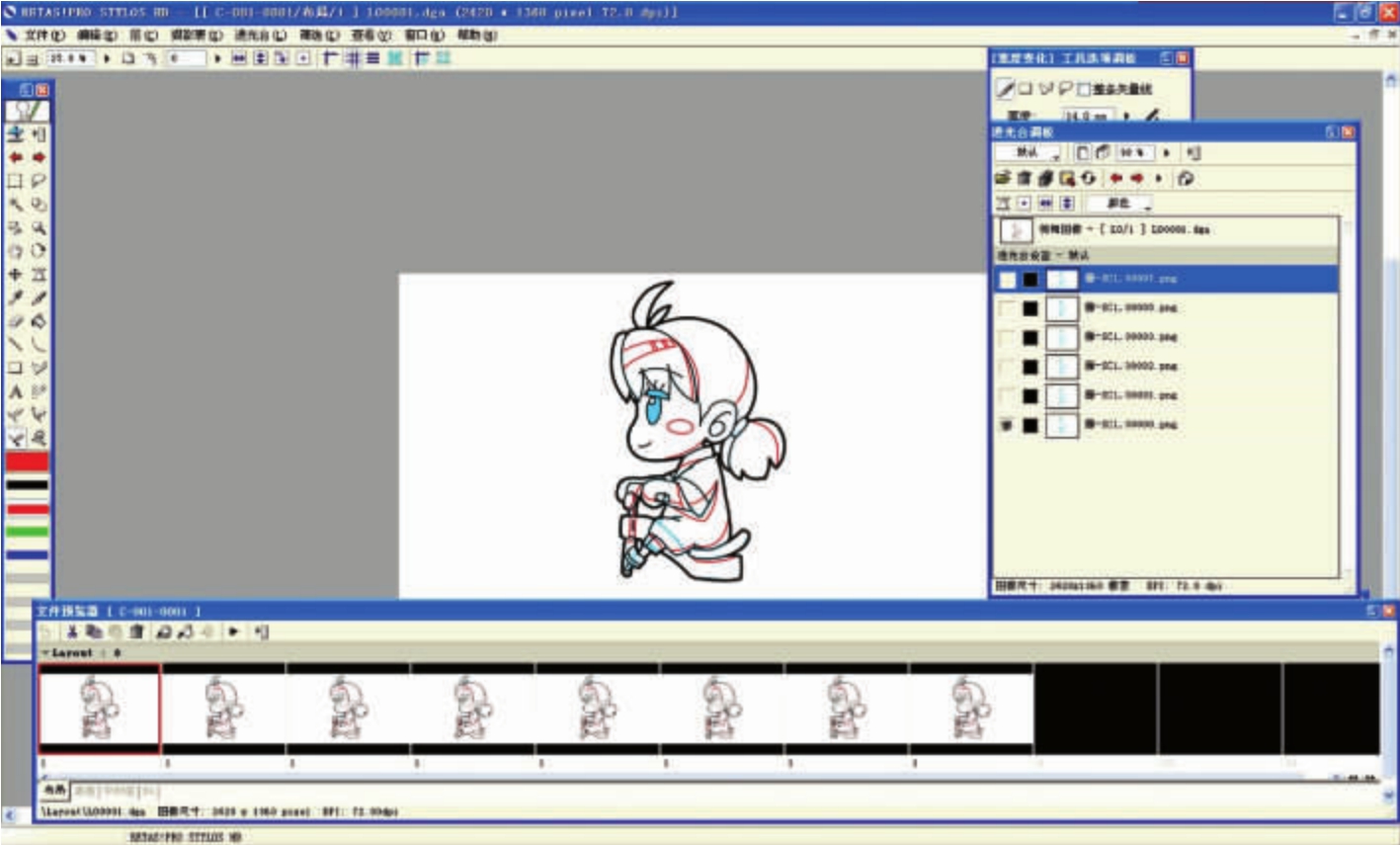Click the red left arrow in light table panel
Viewport: 1400px width, 845px height.
point(1115,178)
